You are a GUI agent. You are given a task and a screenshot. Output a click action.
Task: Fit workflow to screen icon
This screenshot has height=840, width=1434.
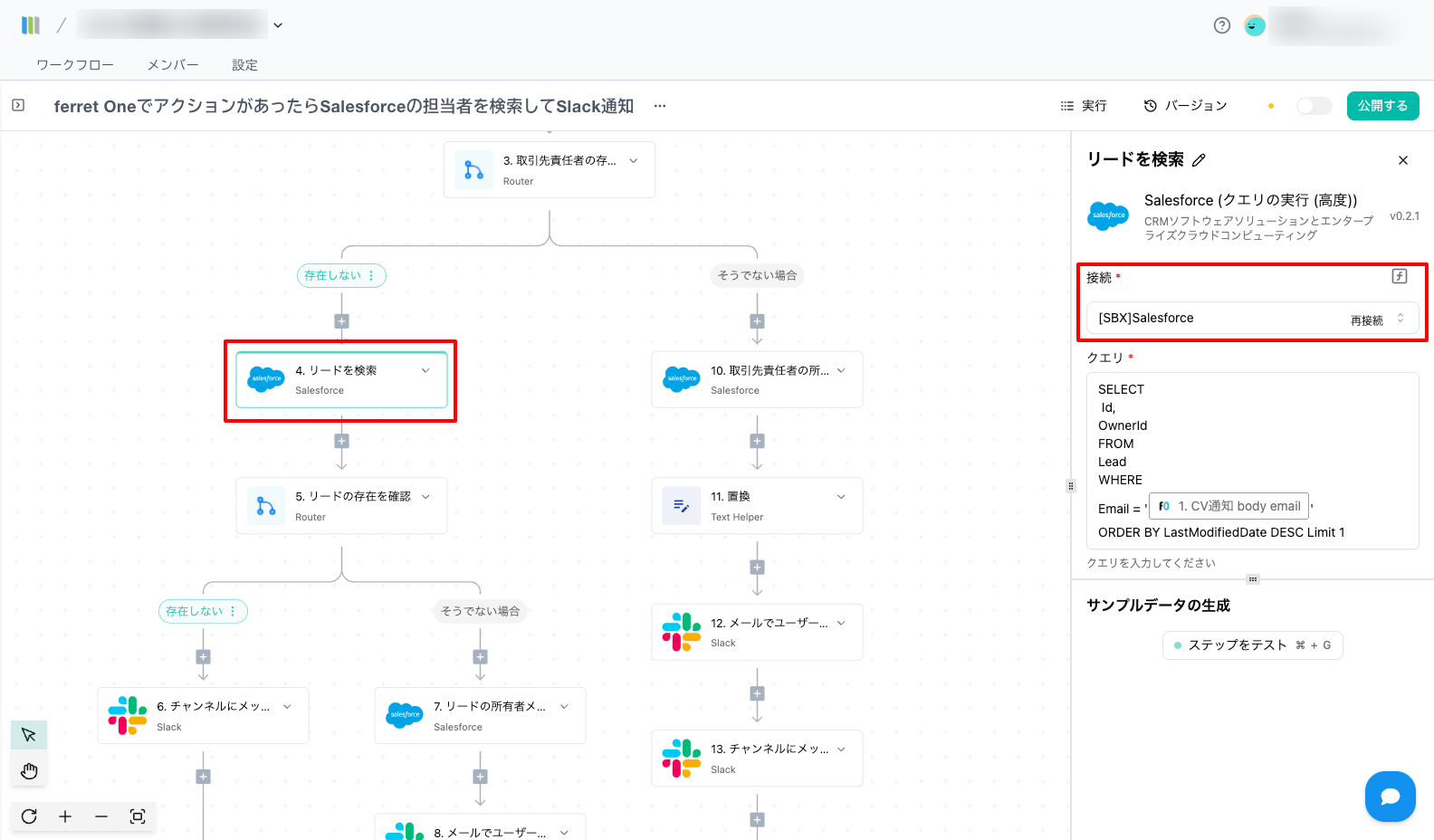138,816
